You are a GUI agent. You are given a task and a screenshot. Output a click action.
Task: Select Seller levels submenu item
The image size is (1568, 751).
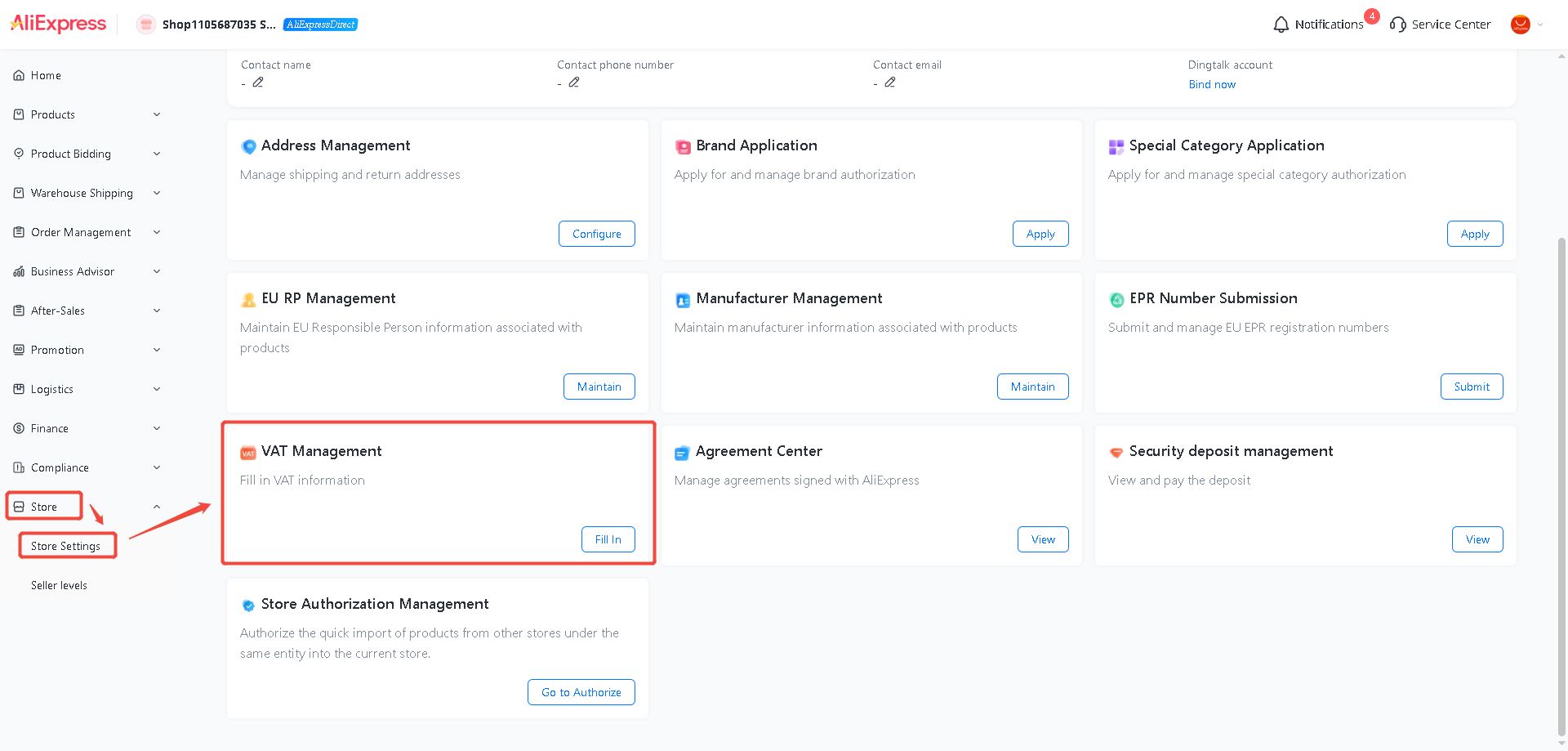pyautogui.click(x=59, y=585)
